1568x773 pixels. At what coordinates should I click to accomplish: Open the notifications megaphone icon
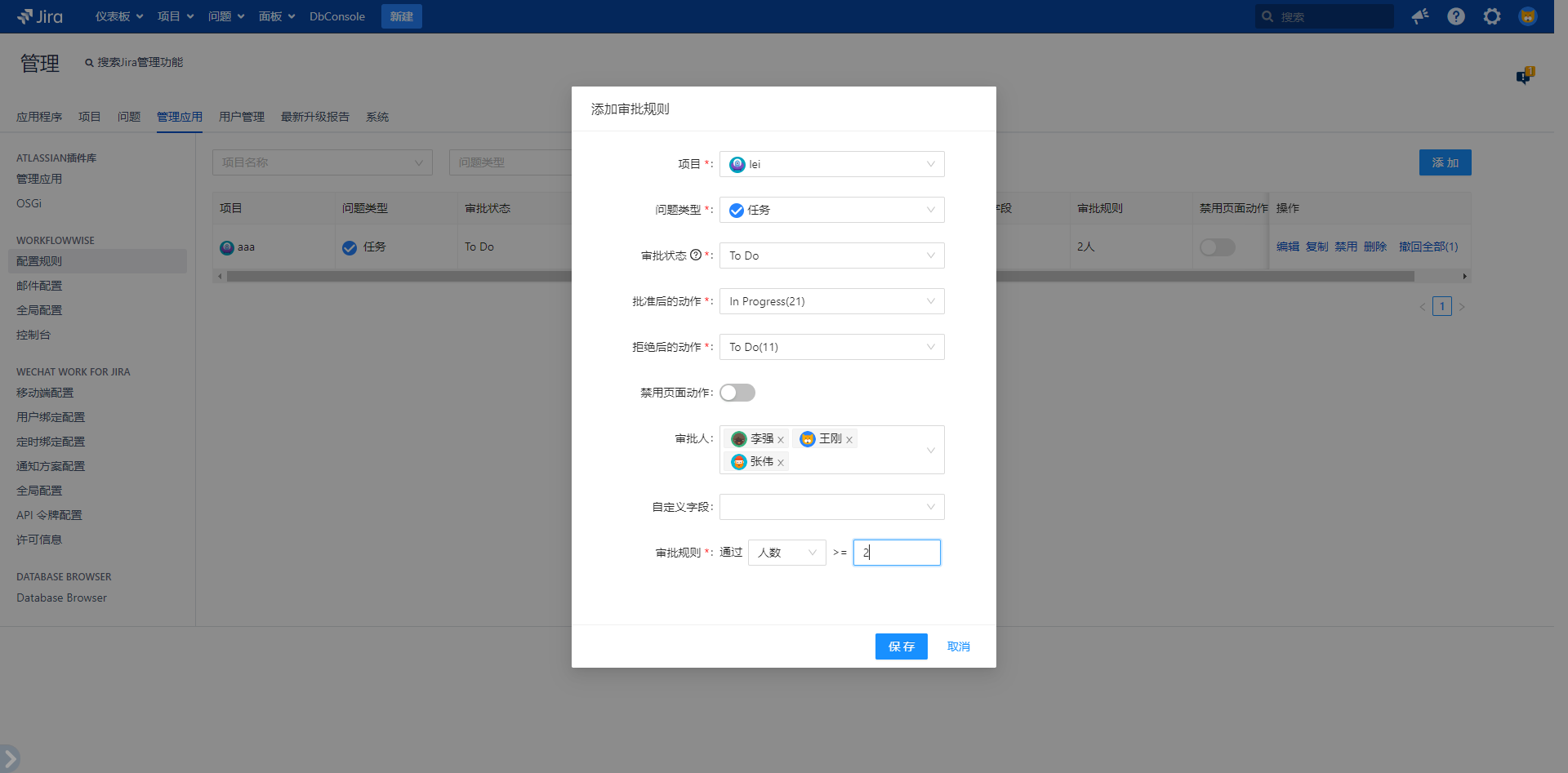click(x=1420, y=16)
